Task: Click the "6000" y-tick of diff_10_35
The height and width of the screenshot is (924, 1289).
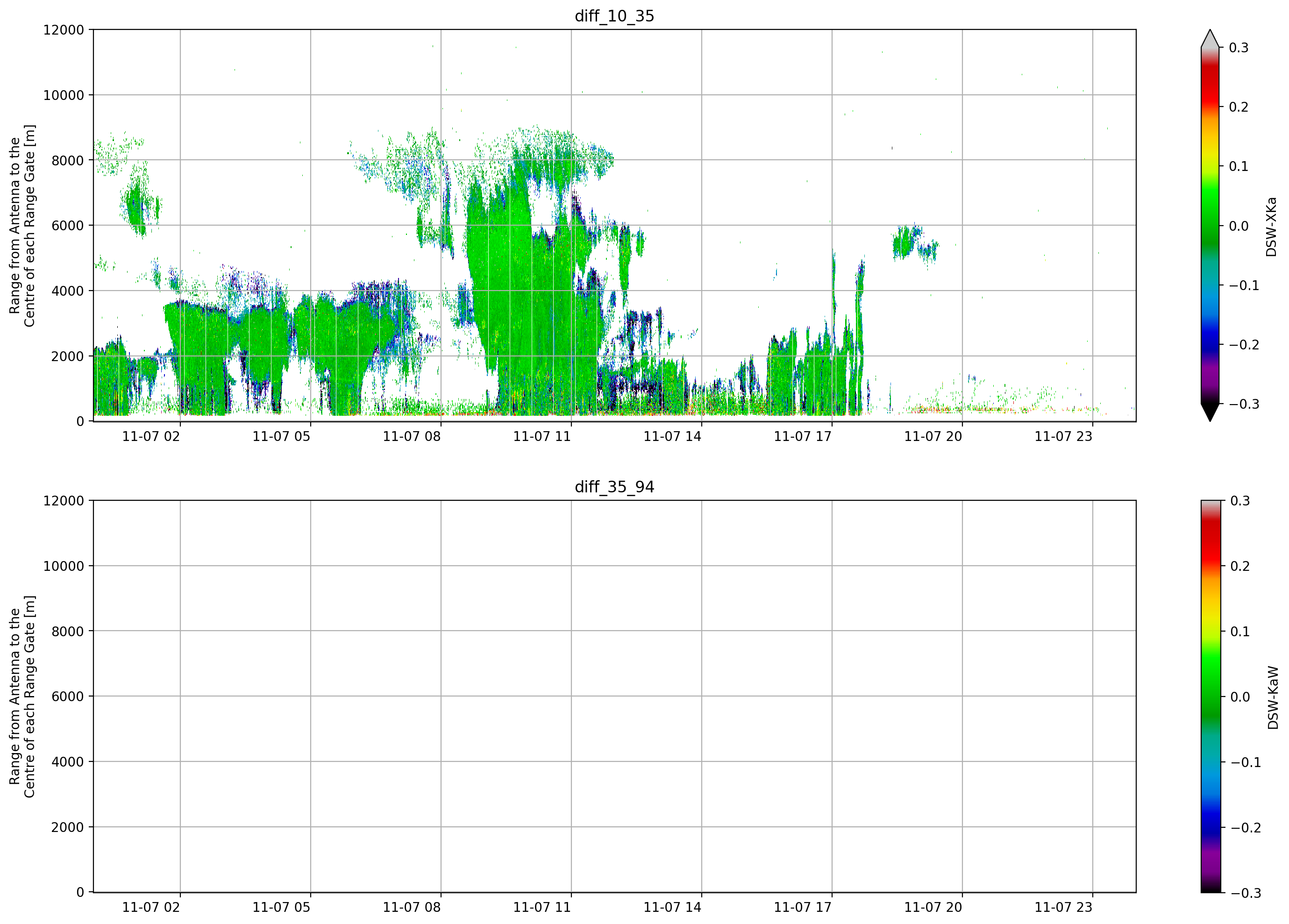Action: pyautogui.click(x=68, y=226)
